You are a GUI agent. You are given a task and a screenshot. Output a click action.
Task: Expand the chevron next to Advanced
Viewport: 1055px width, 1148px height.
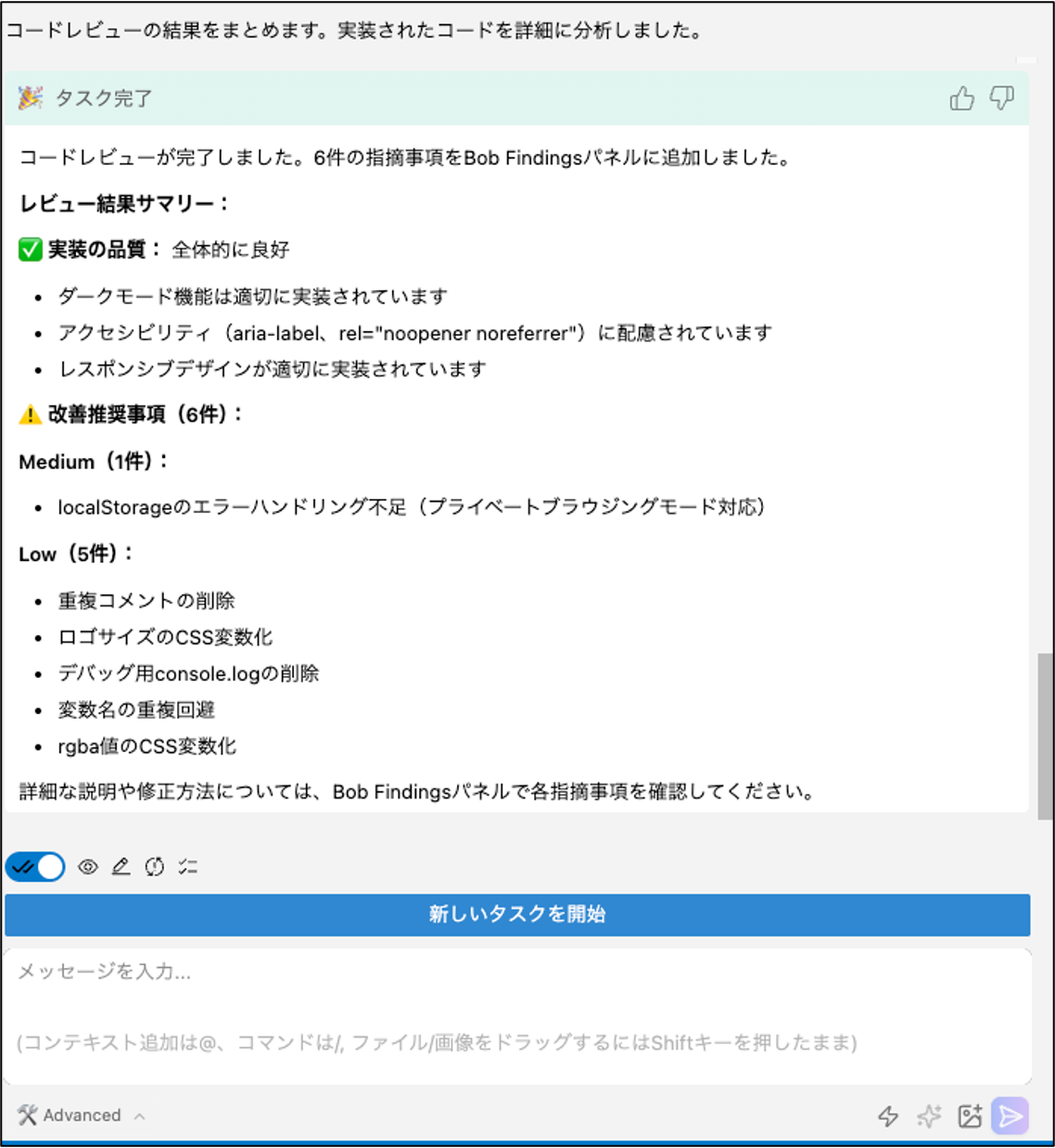click(139, 1116)
